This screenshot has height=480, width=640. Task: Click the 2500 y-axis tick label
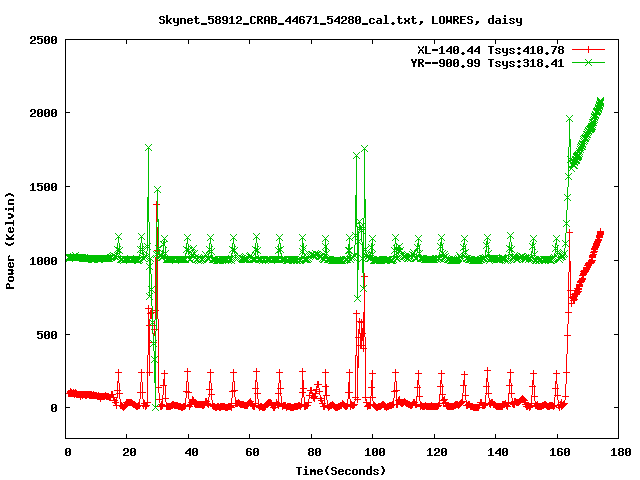pos(43,40)
